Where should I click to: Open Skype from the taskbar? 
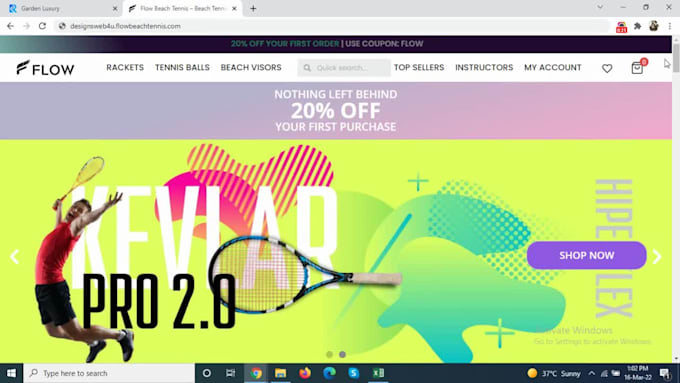[354, 373]
